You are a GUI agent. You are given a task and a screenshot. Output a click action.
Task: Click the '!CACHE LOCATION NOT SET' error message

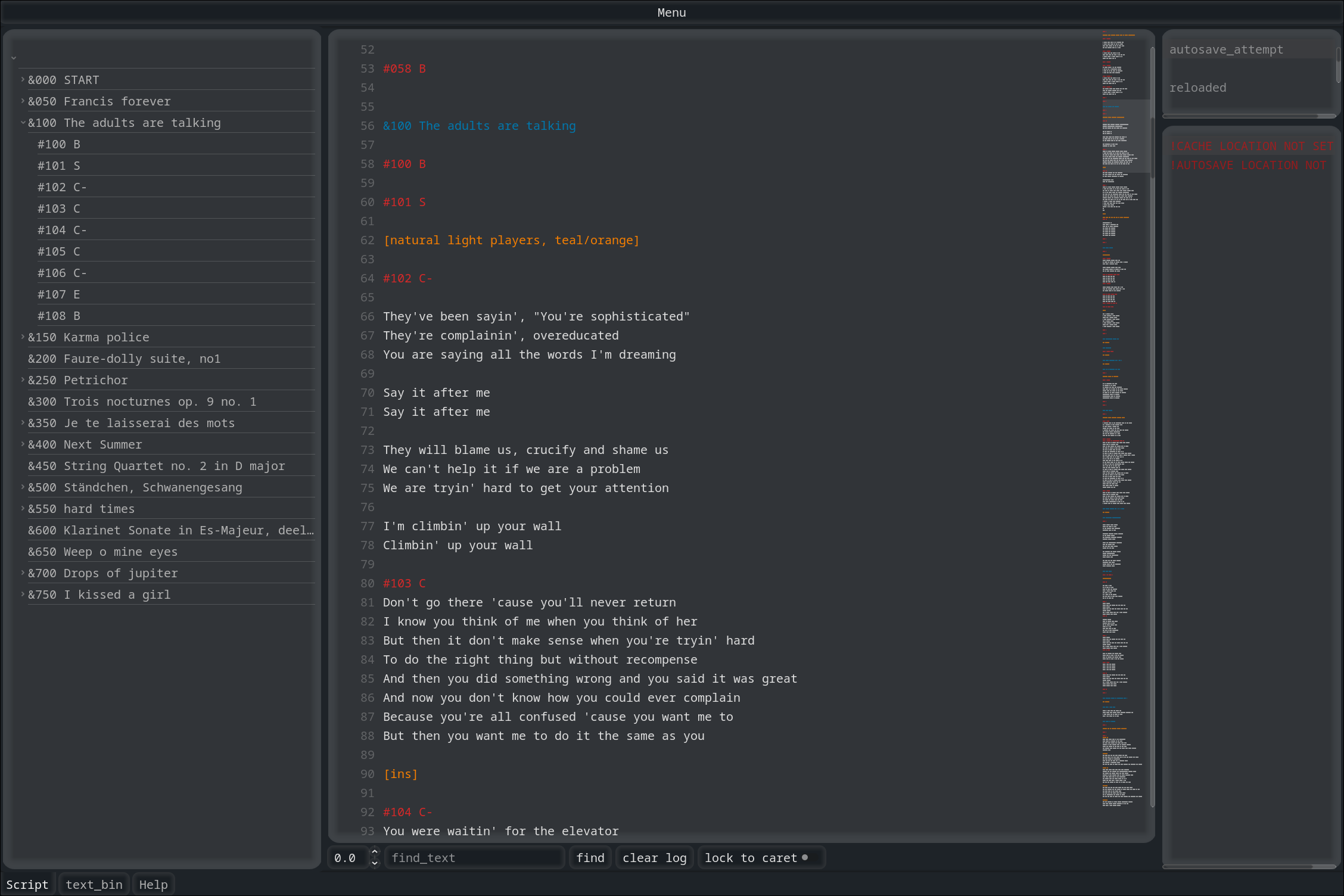coord(1251,145)
